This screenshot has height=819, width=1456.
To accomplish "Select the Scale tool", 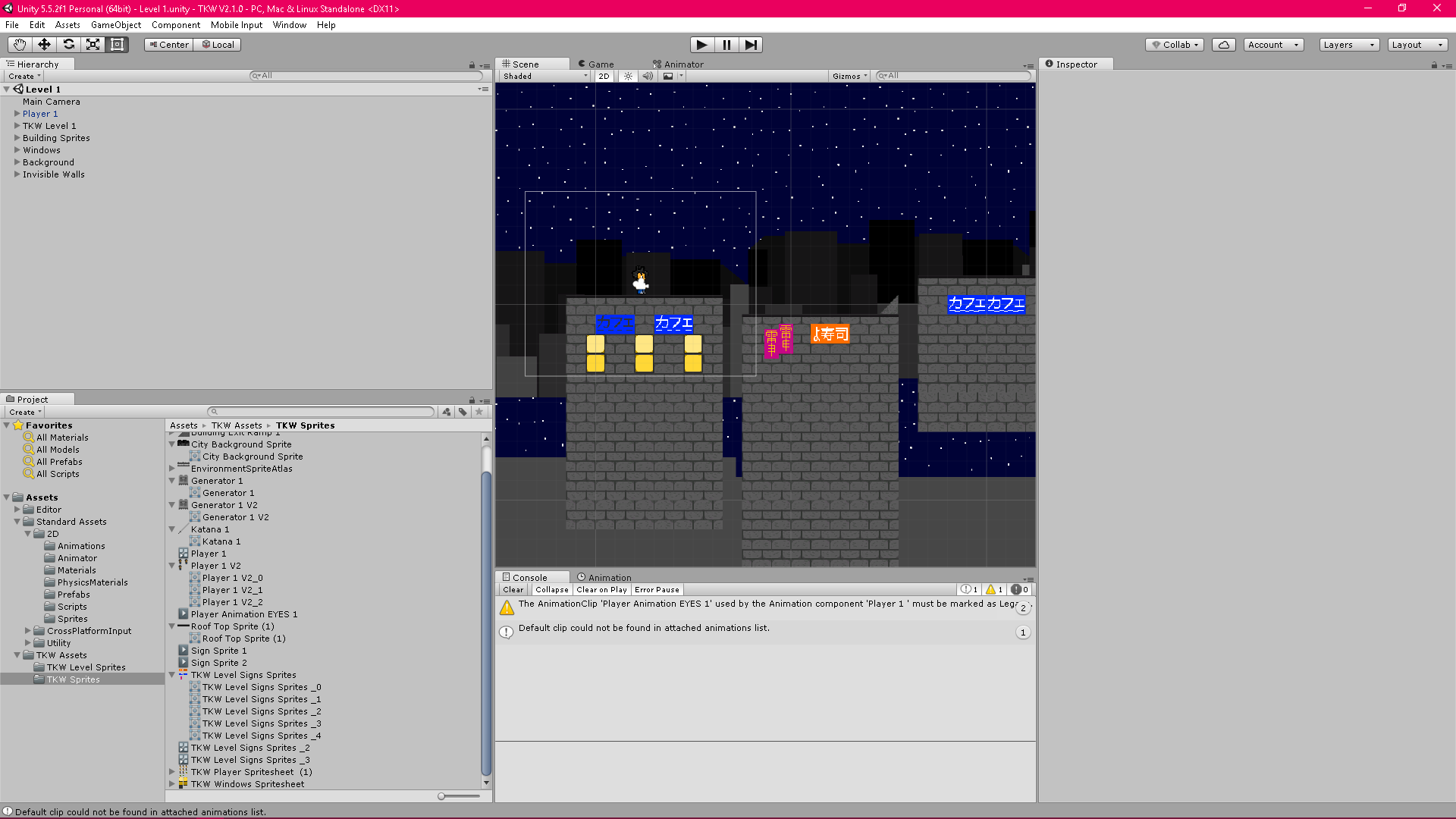I will (x=93, y=45).
